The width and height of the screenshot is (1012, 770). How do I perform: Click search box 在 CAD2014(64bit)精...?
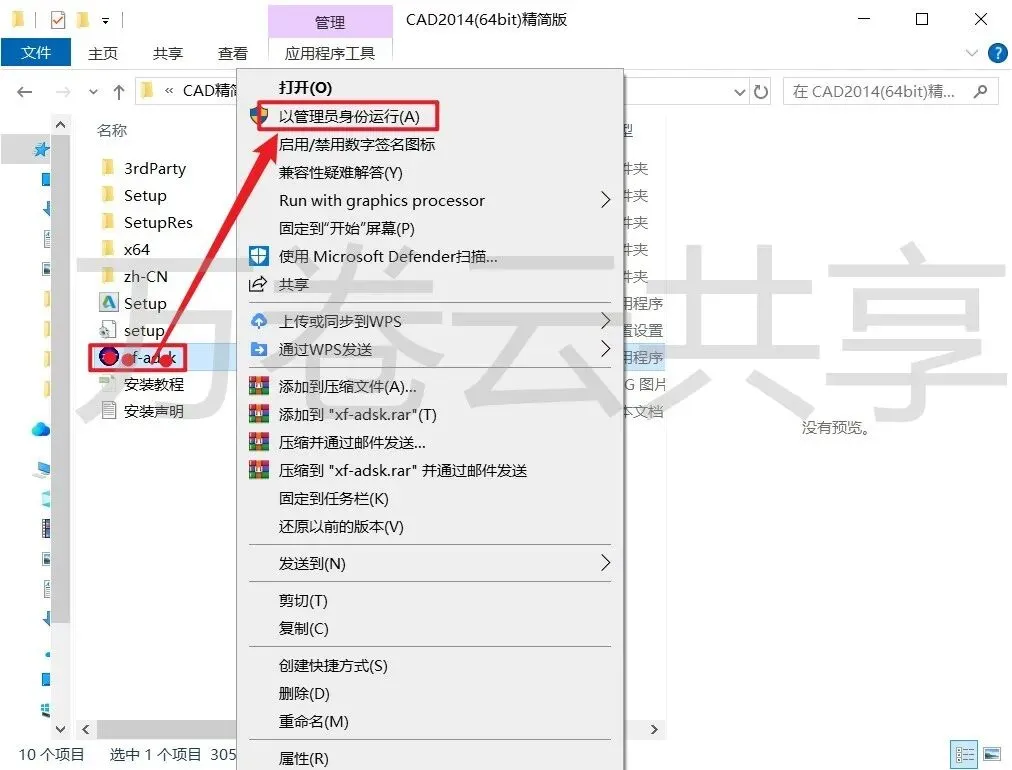pyautogui.click(x=890, y=91)
